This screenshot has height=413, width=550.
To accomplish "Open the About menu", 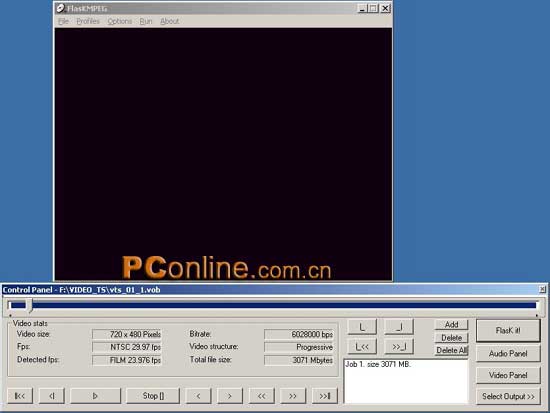I will click(169, 21).
